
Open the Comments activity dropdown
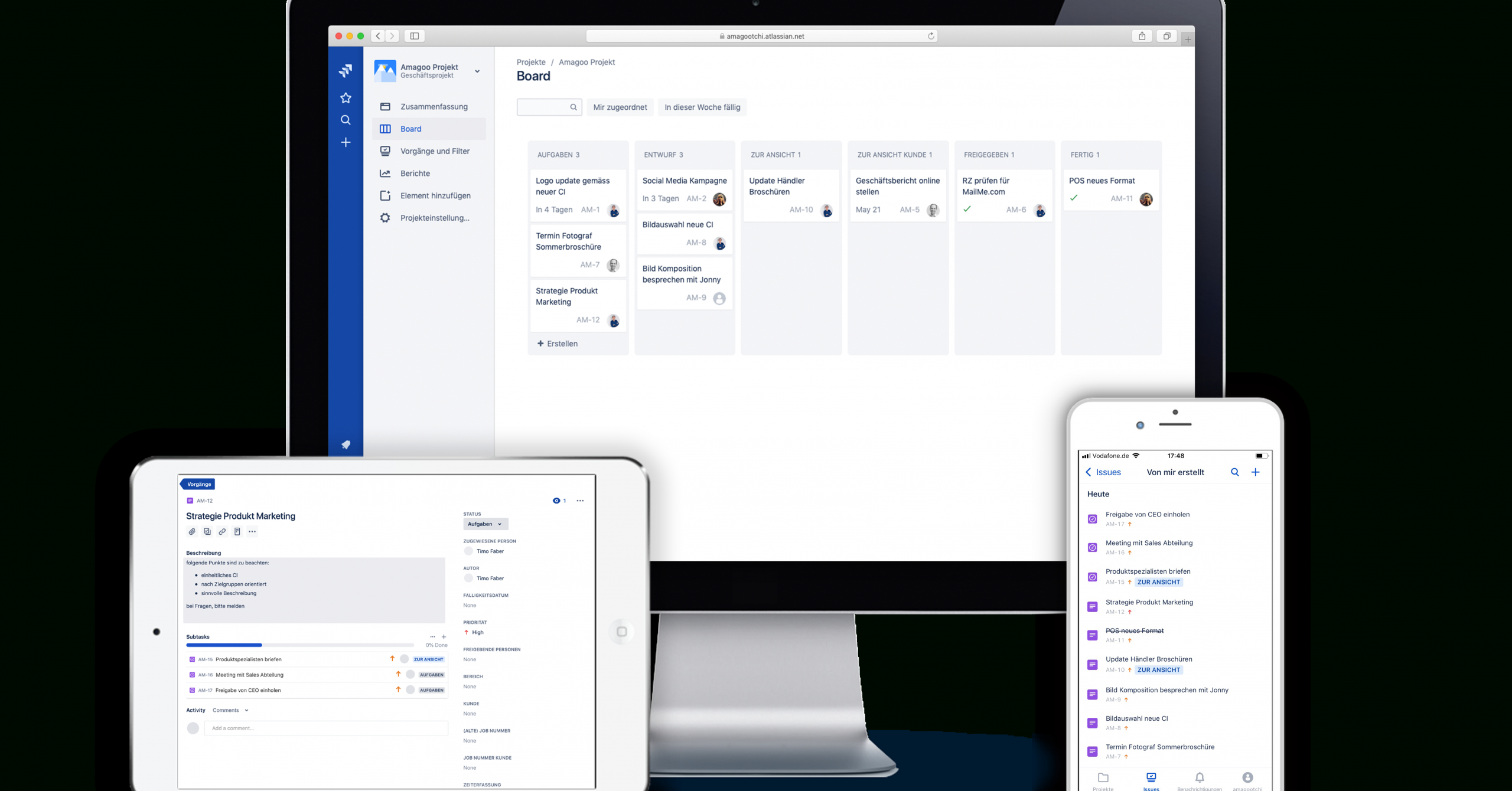tap(230, 710)
